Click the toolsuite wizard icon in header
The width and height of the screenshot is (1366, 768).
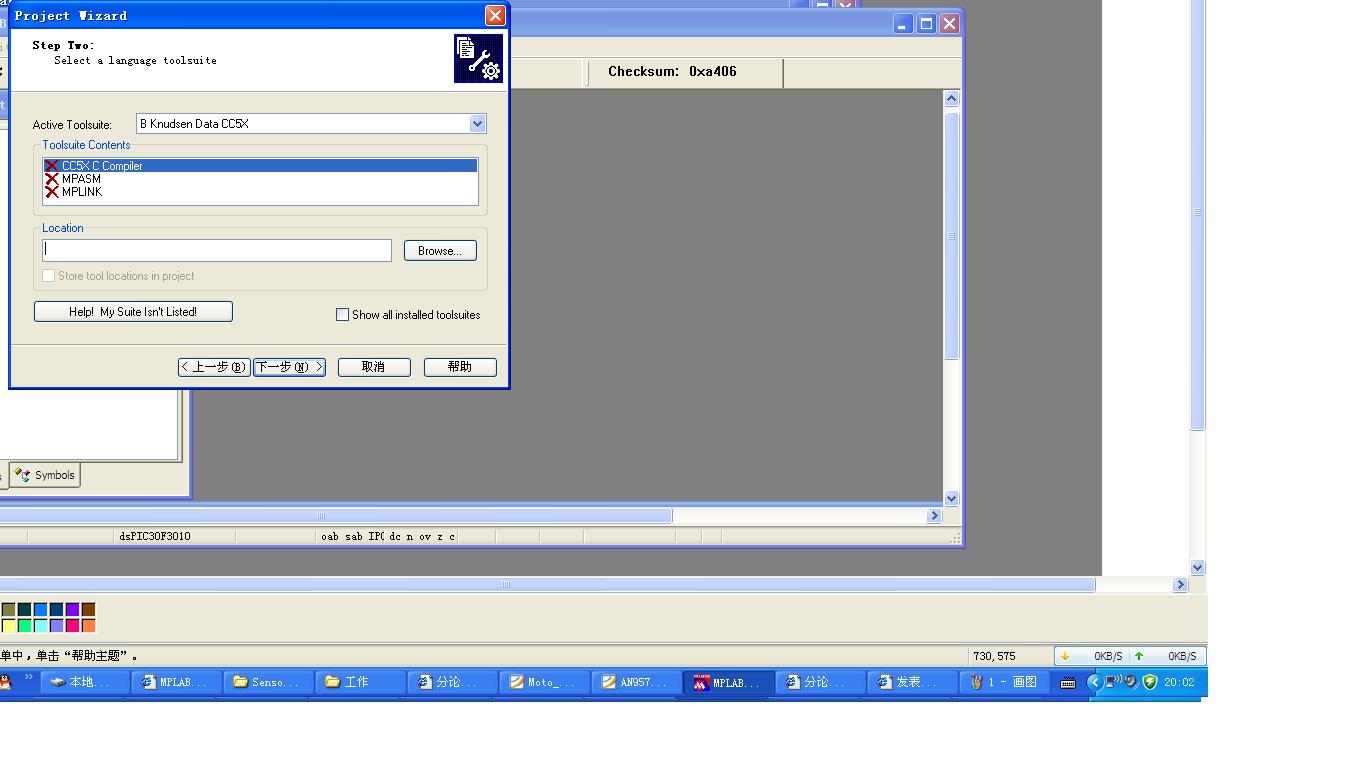[478, 58]
